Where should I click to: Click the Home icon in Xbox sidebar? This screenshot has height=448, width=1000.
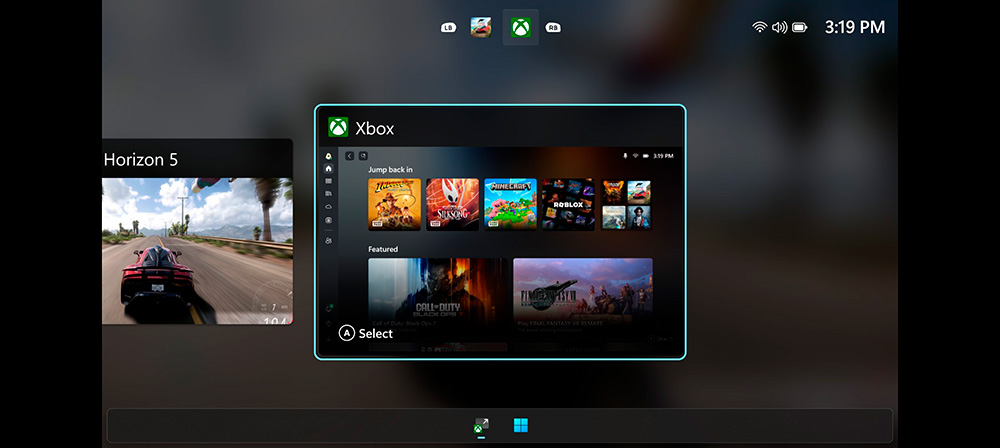pyautogui.click(x=328, y=169)
